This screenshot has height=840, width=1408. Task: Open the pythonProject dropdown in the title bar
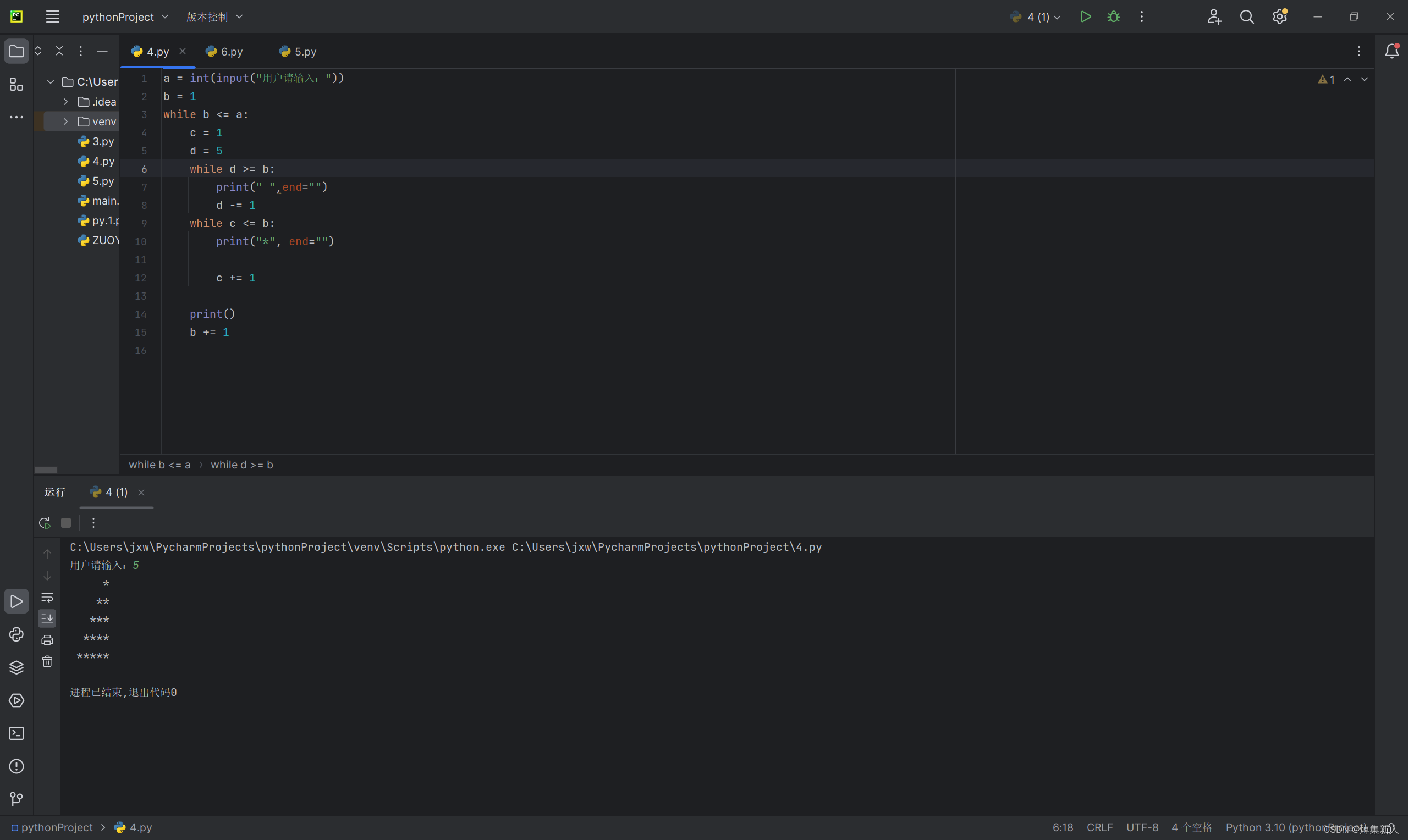pyautogui.click(x=124, y=17)
